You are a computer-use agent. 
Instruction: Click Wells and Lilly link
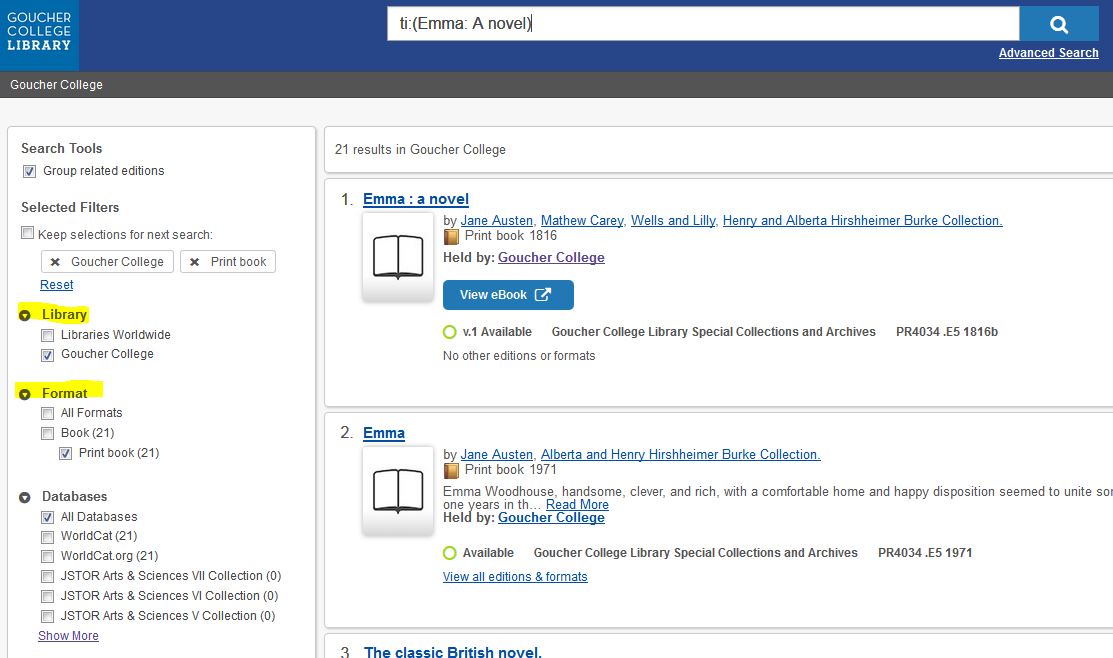[x=674, y=221]
